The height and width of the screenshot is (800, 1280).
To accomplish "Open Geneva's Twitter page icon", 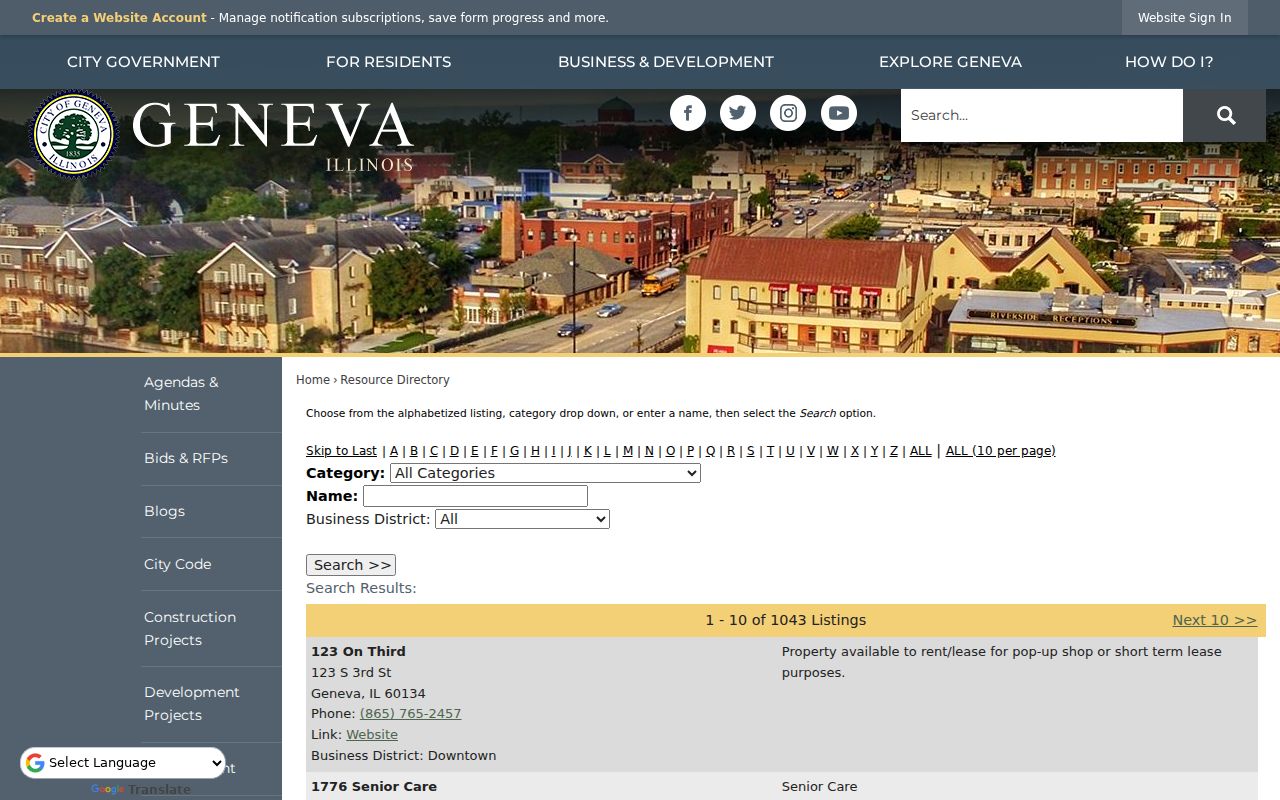I will pyautogui.click(x=738, y=113).
